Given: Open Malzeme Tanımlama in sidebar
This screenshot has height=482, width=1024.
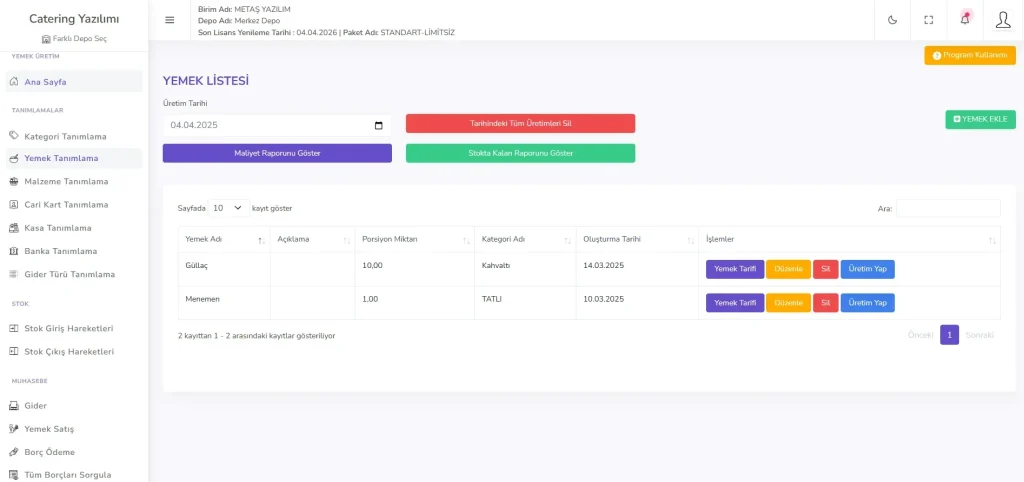Looking at the screenshot, I should coord(66,182).
